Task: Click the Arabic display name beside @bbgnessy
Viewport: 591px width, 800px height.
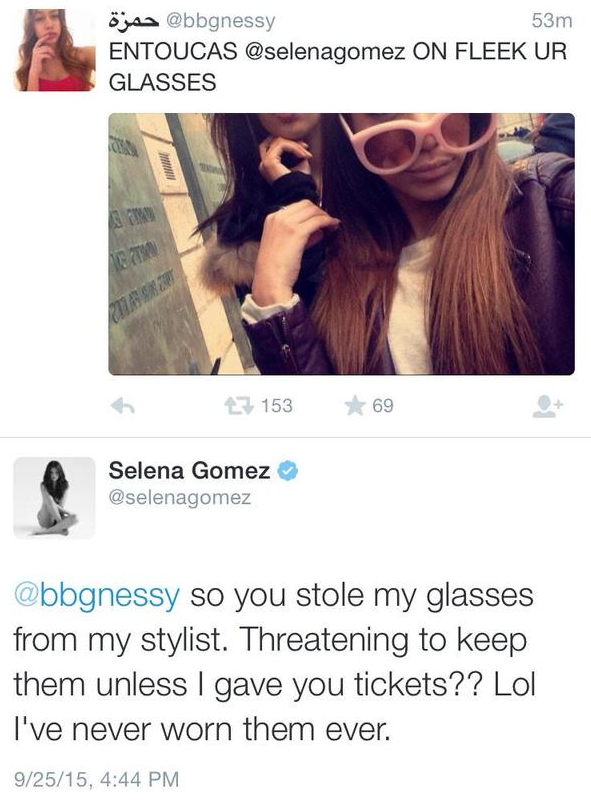Action: 135,21
